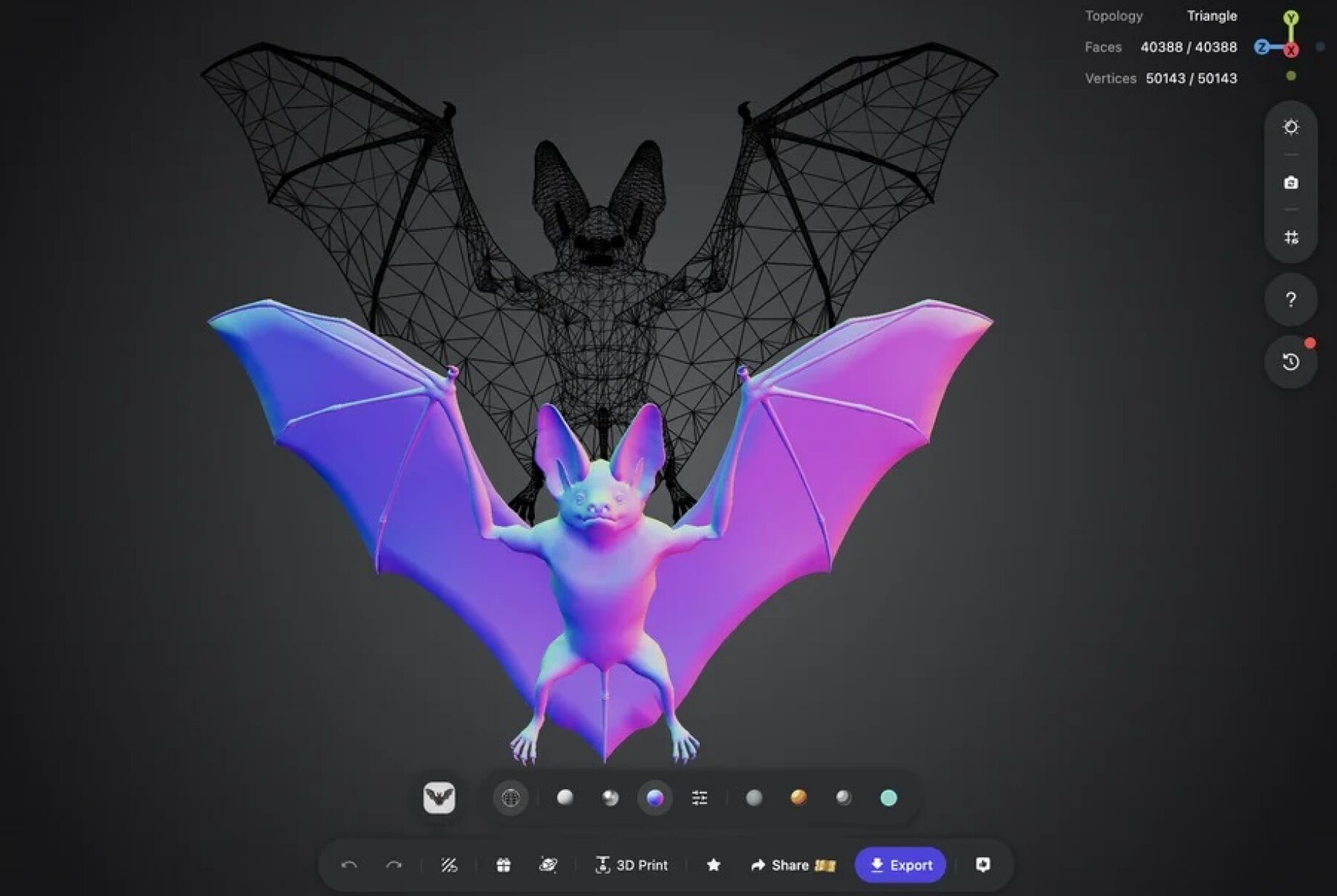The height and width of the screenshot is (896, 1337).
Task: Select the glossy reflective sphere render mode
Action: (x=610, y=798)
